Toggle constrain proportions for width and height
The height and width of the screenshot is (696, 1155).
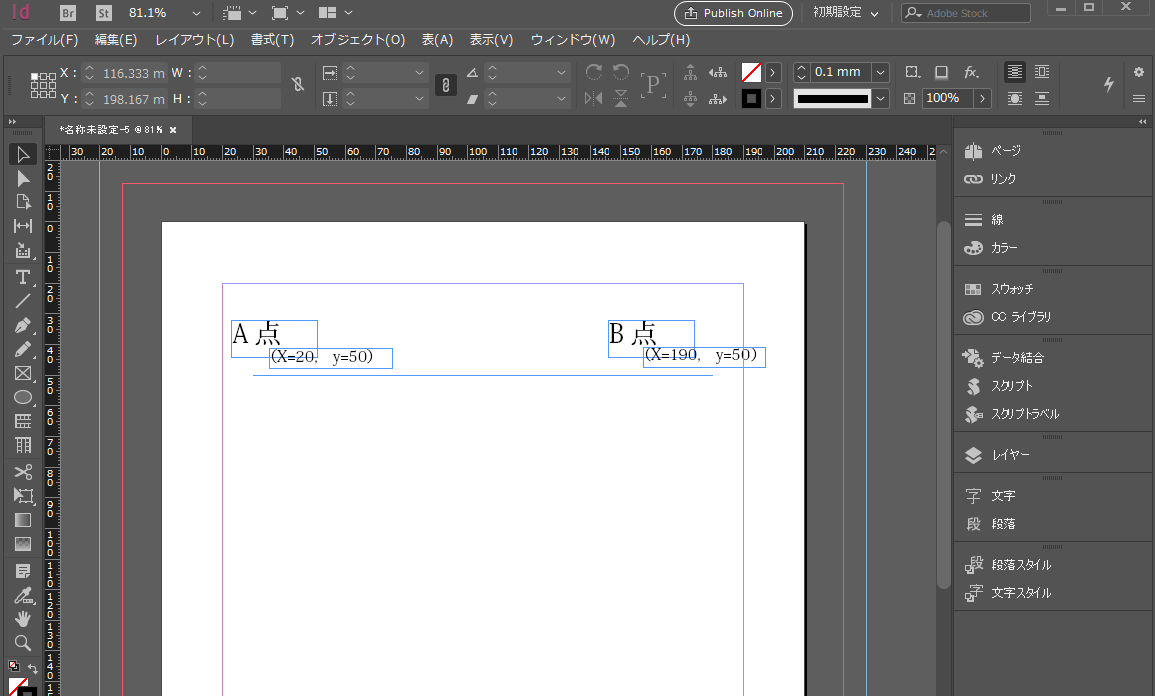coord(298,85)
